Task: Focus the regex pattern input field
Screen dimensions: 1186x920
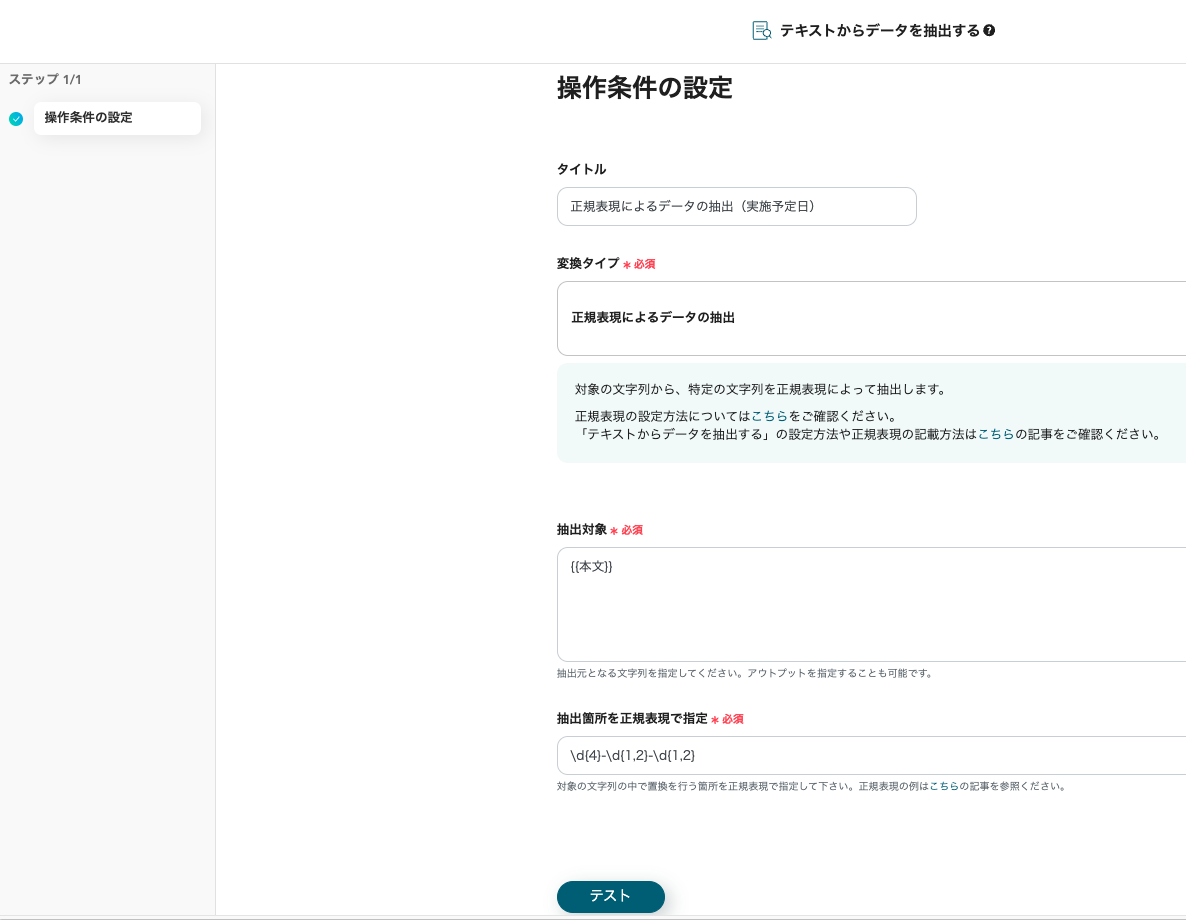Action: (870, 756)
